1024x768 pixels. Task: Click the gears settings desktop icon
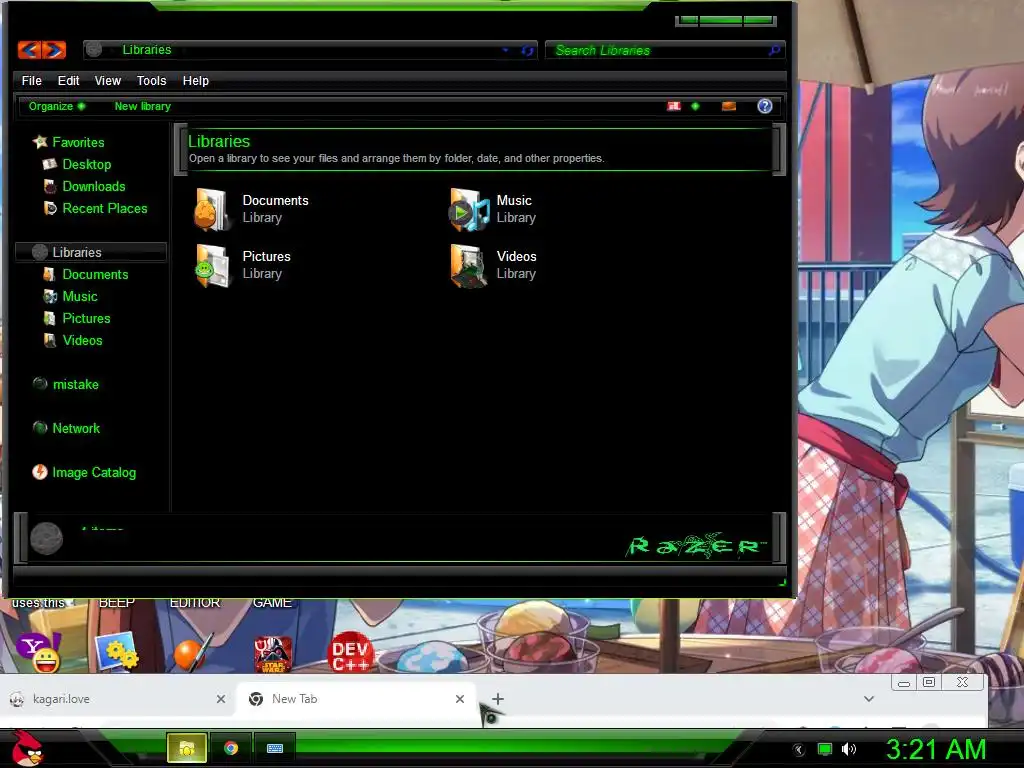tap(116, 652)
